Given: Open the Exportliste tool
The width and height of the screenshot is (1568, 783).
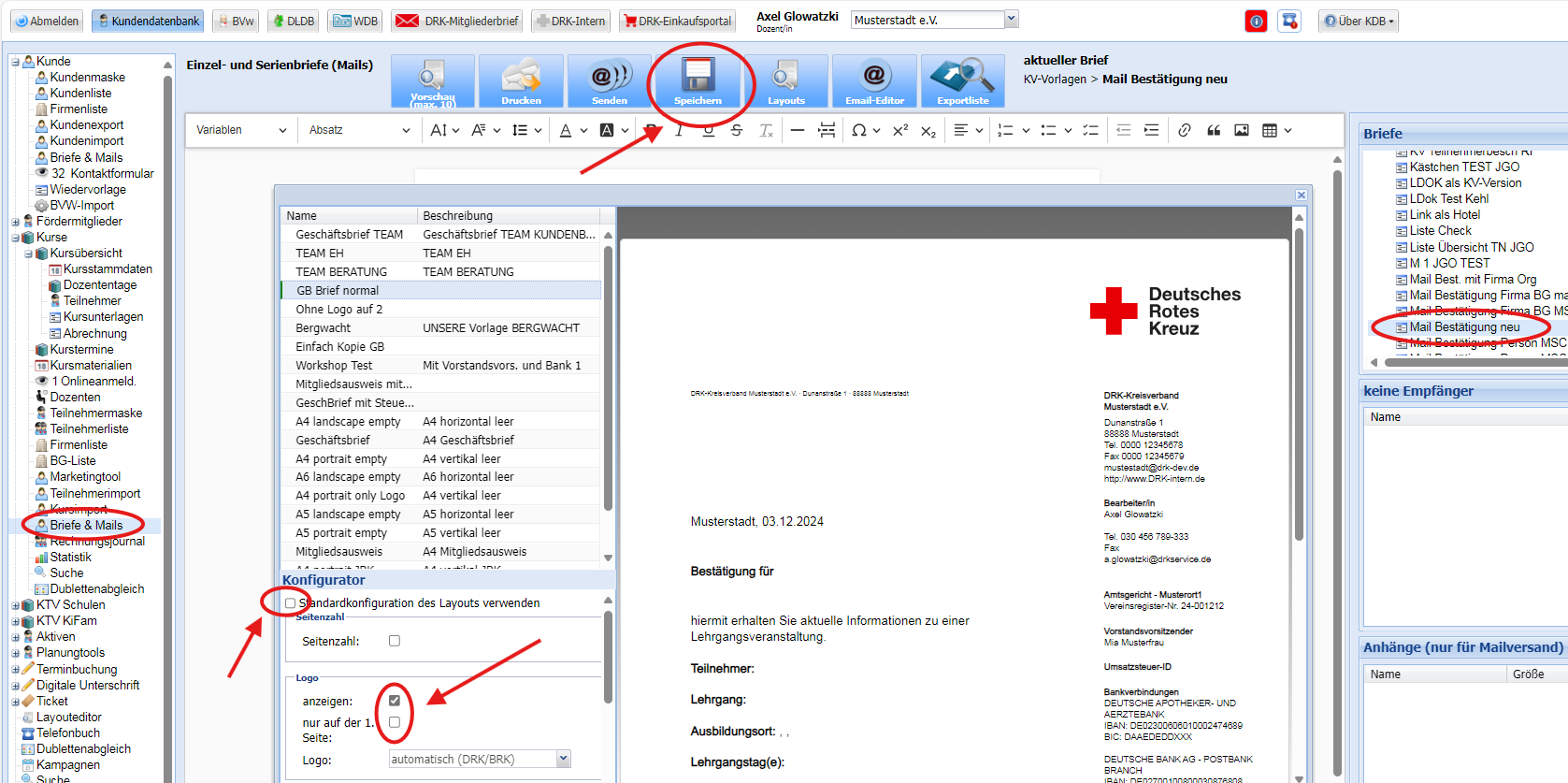Looking at the screenshot, I should tap(962, 80).
